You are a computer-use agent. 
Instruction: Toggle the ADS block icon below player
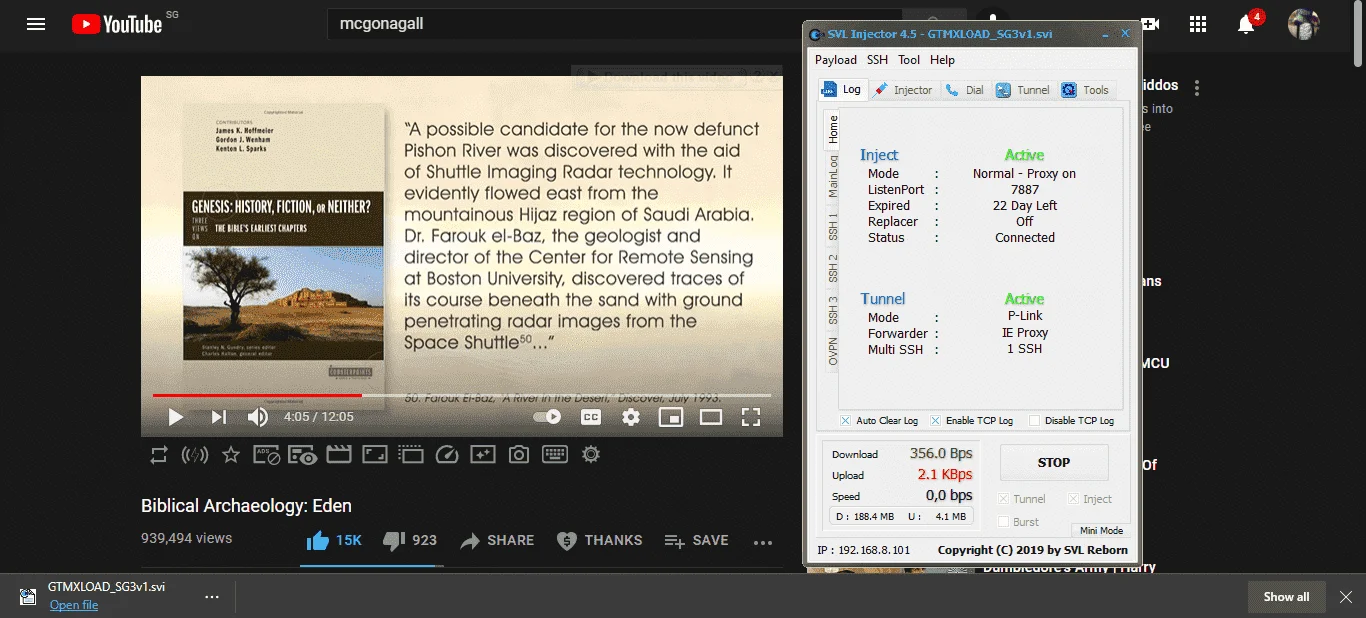pyautogui.click(x=267, y=455)
